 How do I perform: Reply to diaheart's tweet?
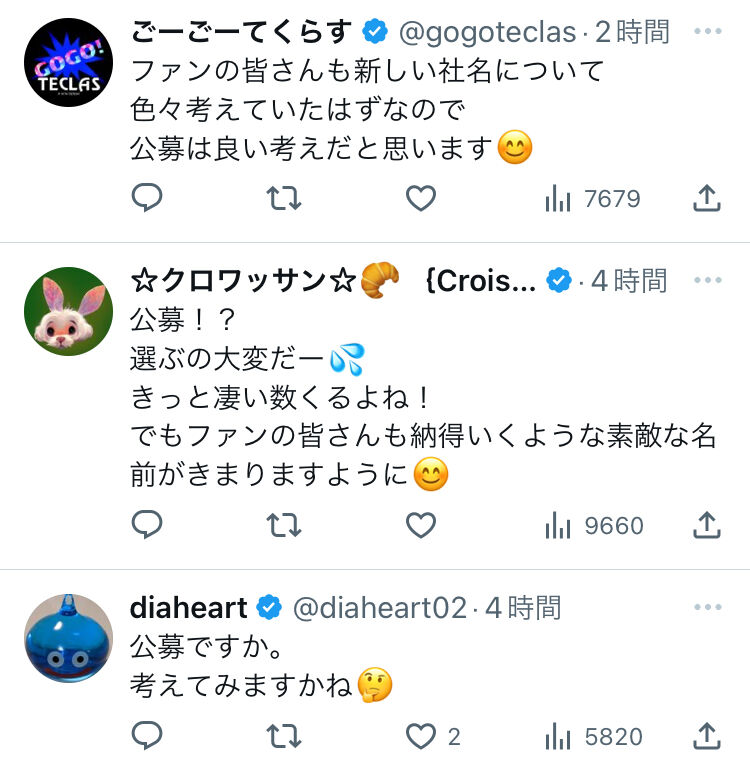tap(148, 737)
